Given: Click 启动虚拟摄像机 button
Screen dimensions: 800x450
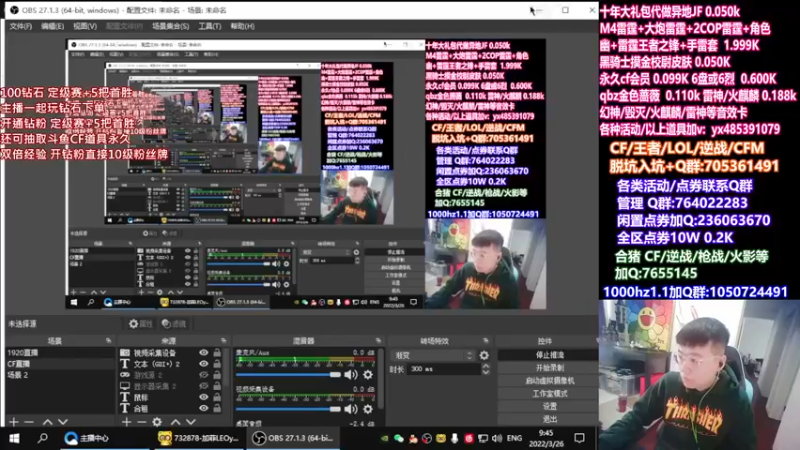Looking at the screenshot, I should click(x=548, y=381).
